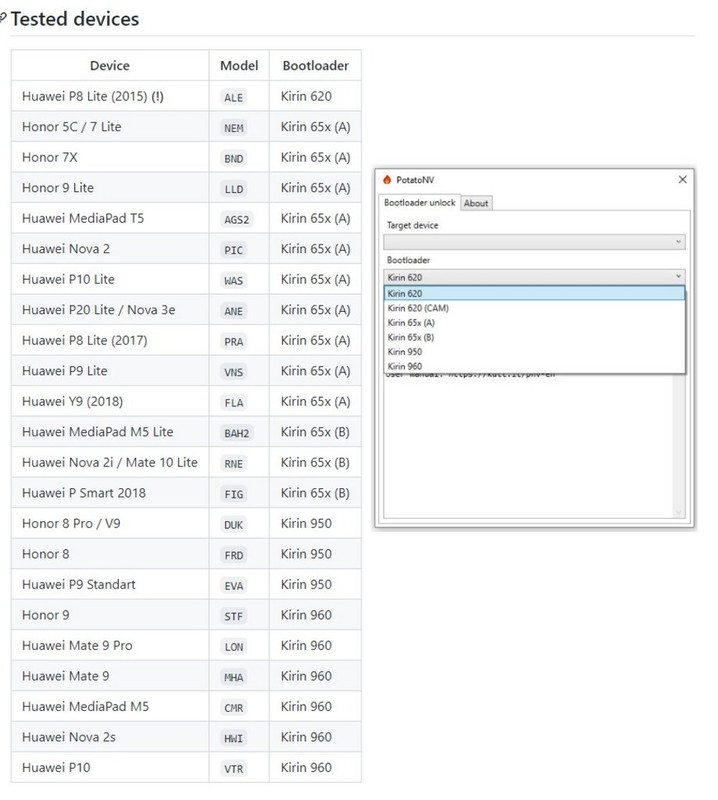Click the EVA model code
The width and height of the screenshot is (718, 800).
coord(234,586)
